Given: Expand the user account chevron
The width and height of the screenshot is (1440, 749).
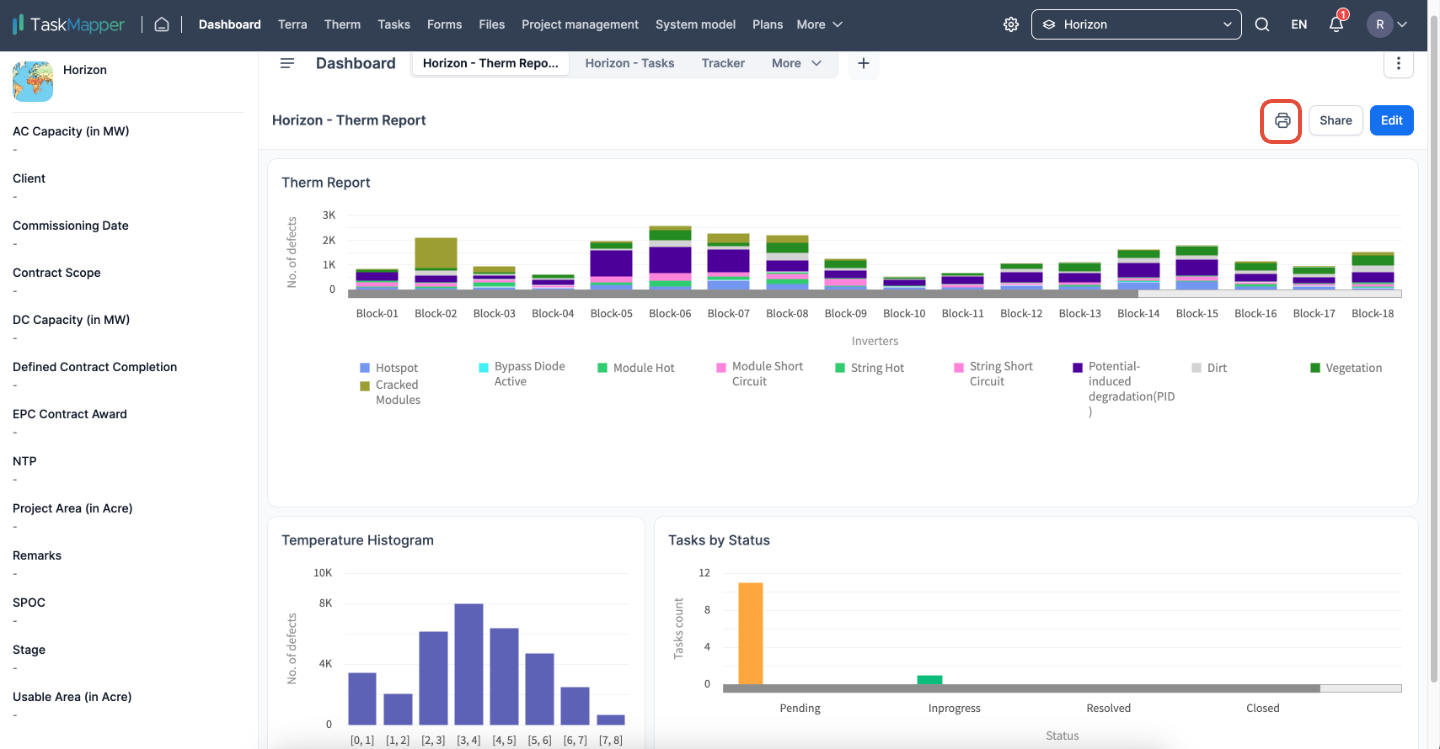Looking at the screenshot, I should click(x=1403, y=24).
